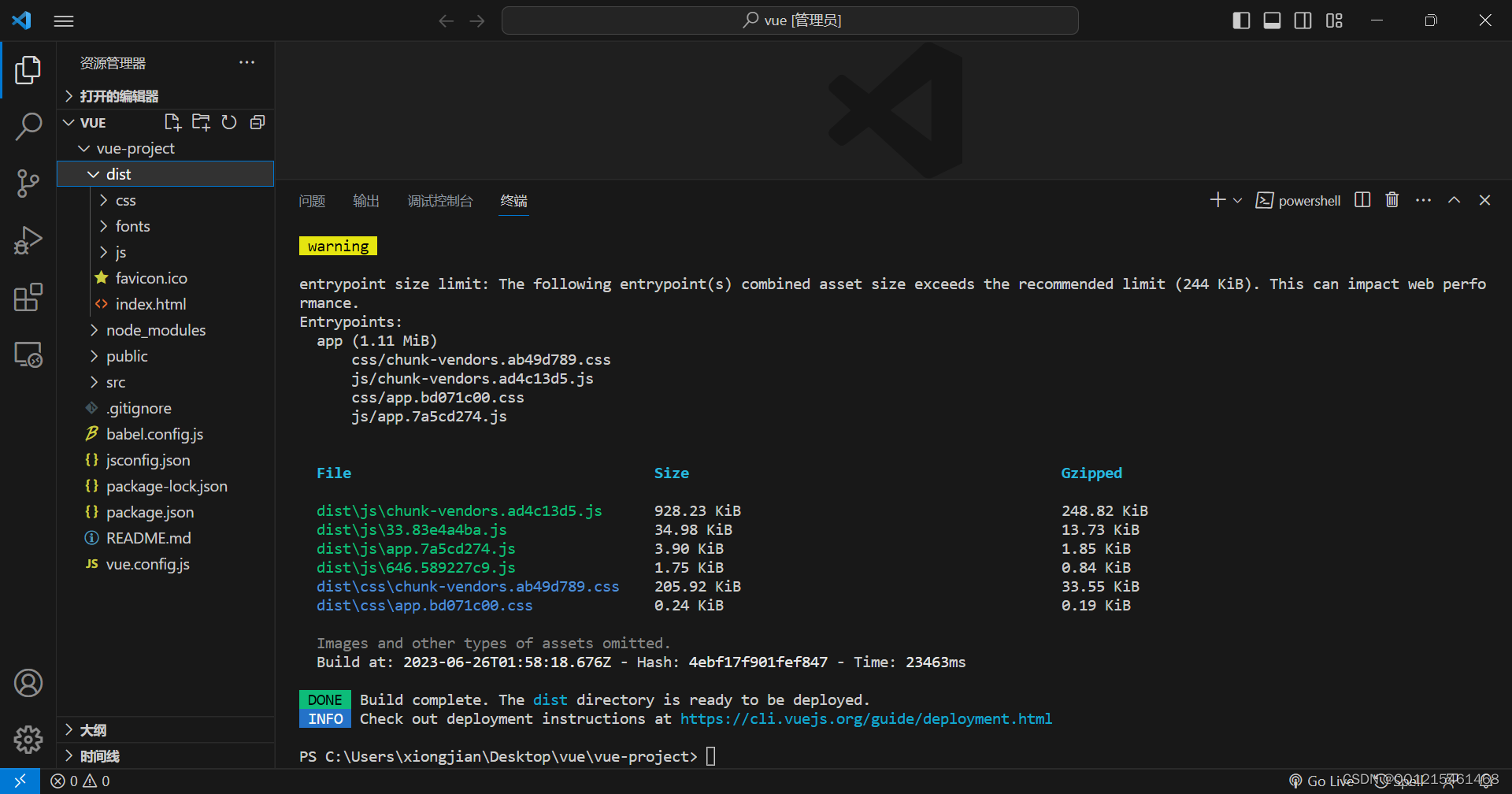Toggle the secondary side bar

click(x=1303, y=21)
